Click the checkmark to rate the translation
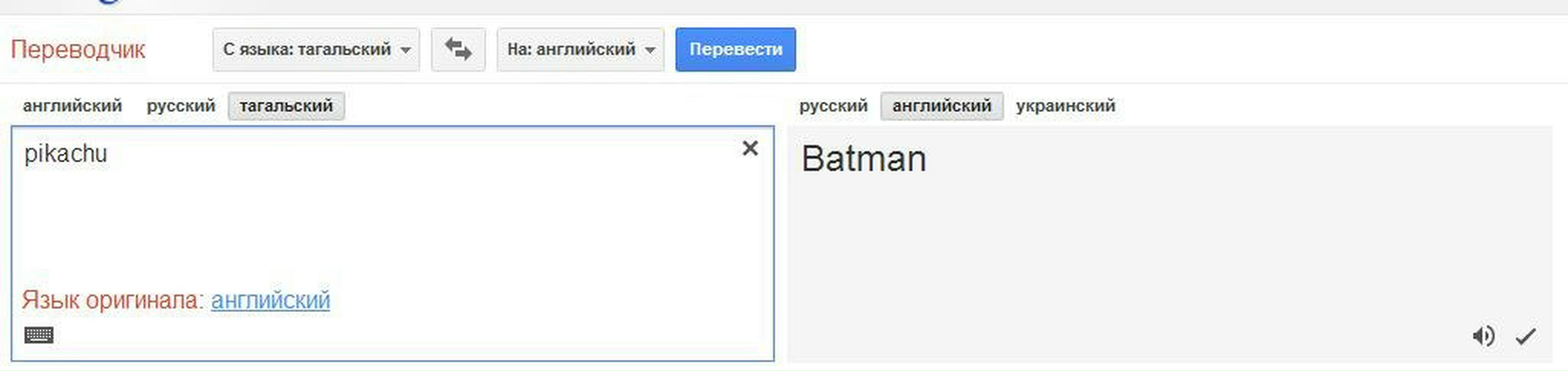This screenshot has width=1568, height=371. [x=1525, y=336]
